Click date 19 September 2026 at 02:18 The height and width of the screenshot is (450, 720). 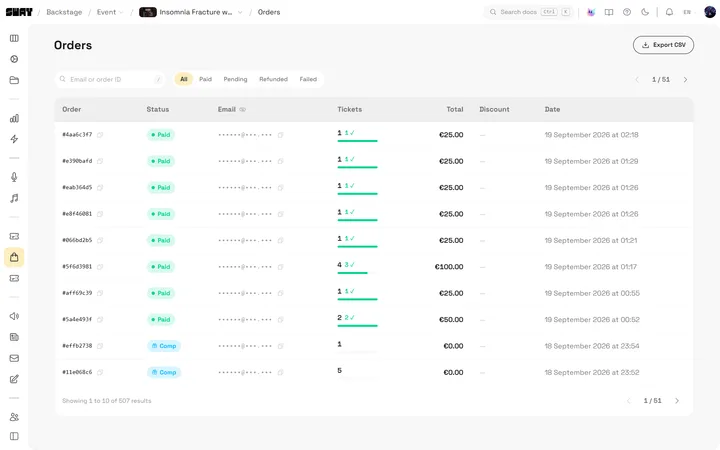tap(591, 135)
